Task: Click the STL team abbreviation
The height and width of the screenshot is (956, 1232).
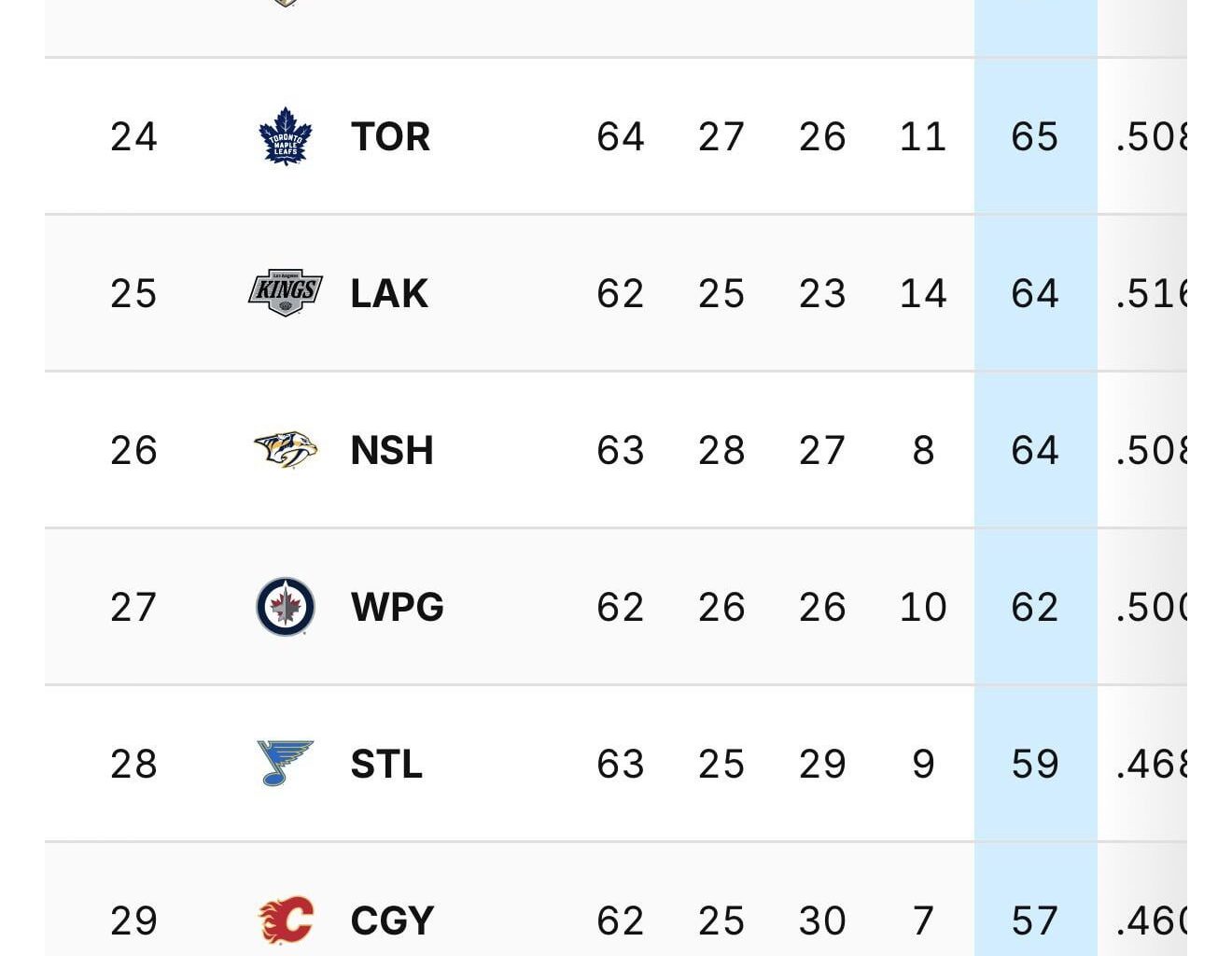Action: coord(386,764)
